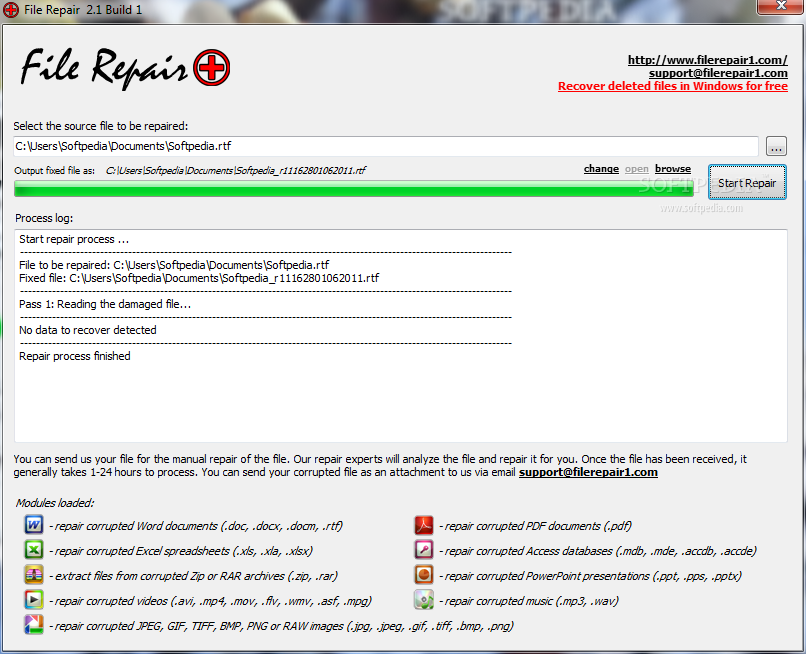Click the corrupted videos module icon
Viewport: 806px width, 654px height.
click(x=34, y=600)
